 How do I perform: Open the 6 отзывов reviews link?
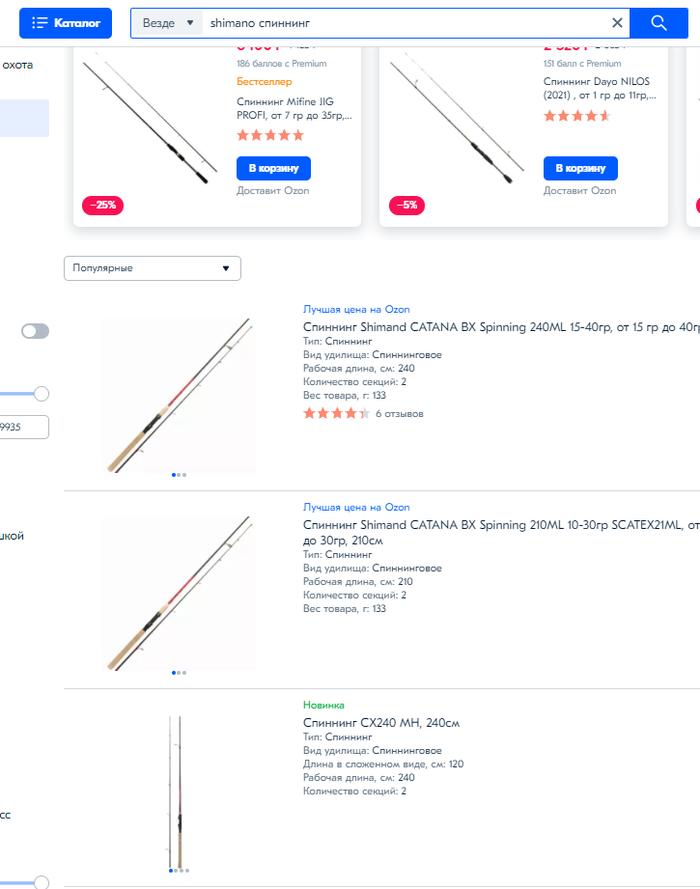pos(399,414)
